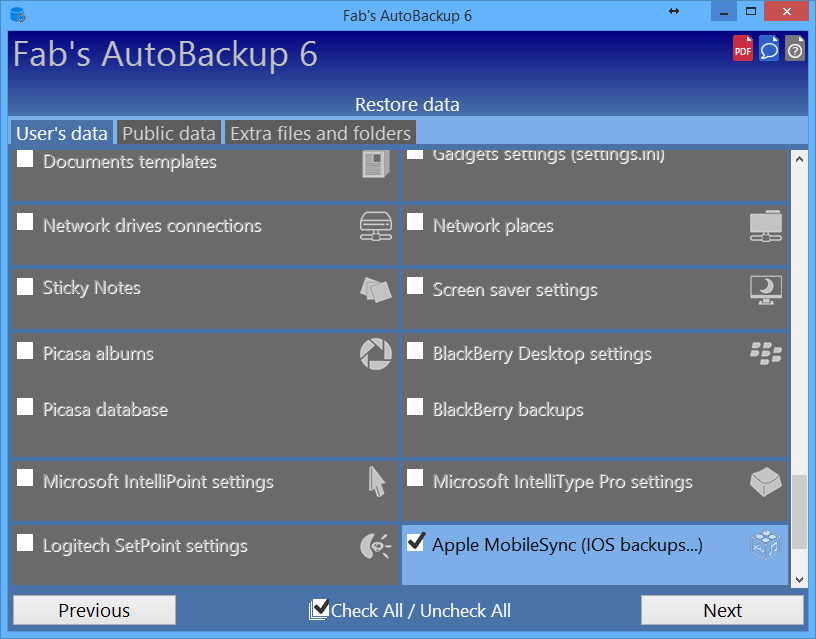Click the 'Picasa database' label
Image resolution: width=816 pixels, height=639 pixels.
105,410
